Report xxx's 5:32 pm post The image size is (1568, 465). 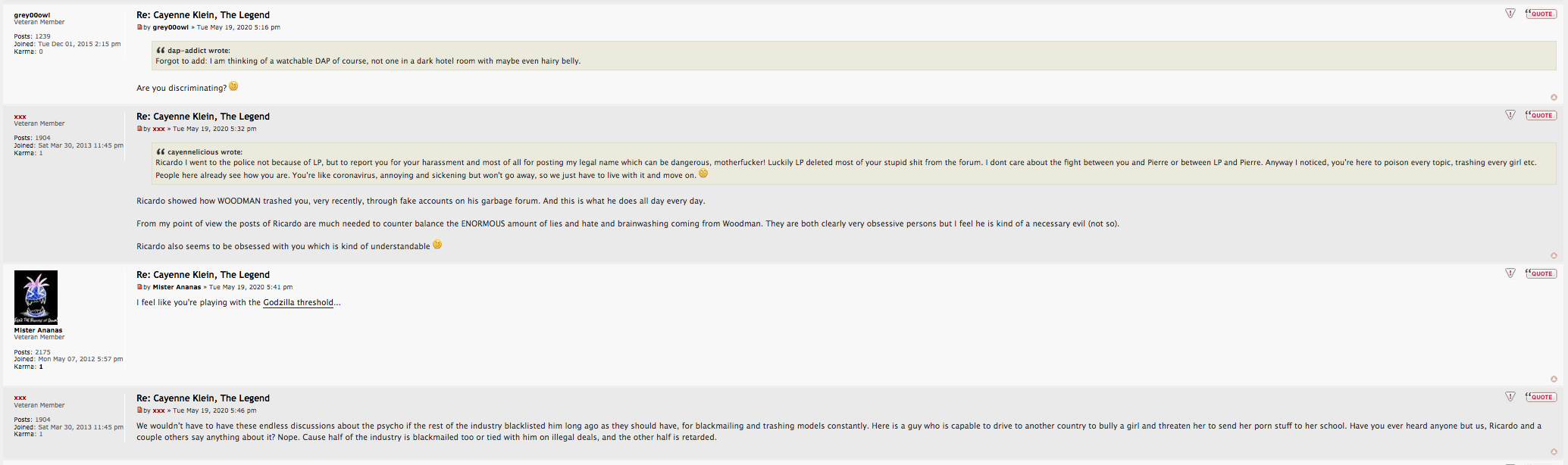[x=1510, y=115]
